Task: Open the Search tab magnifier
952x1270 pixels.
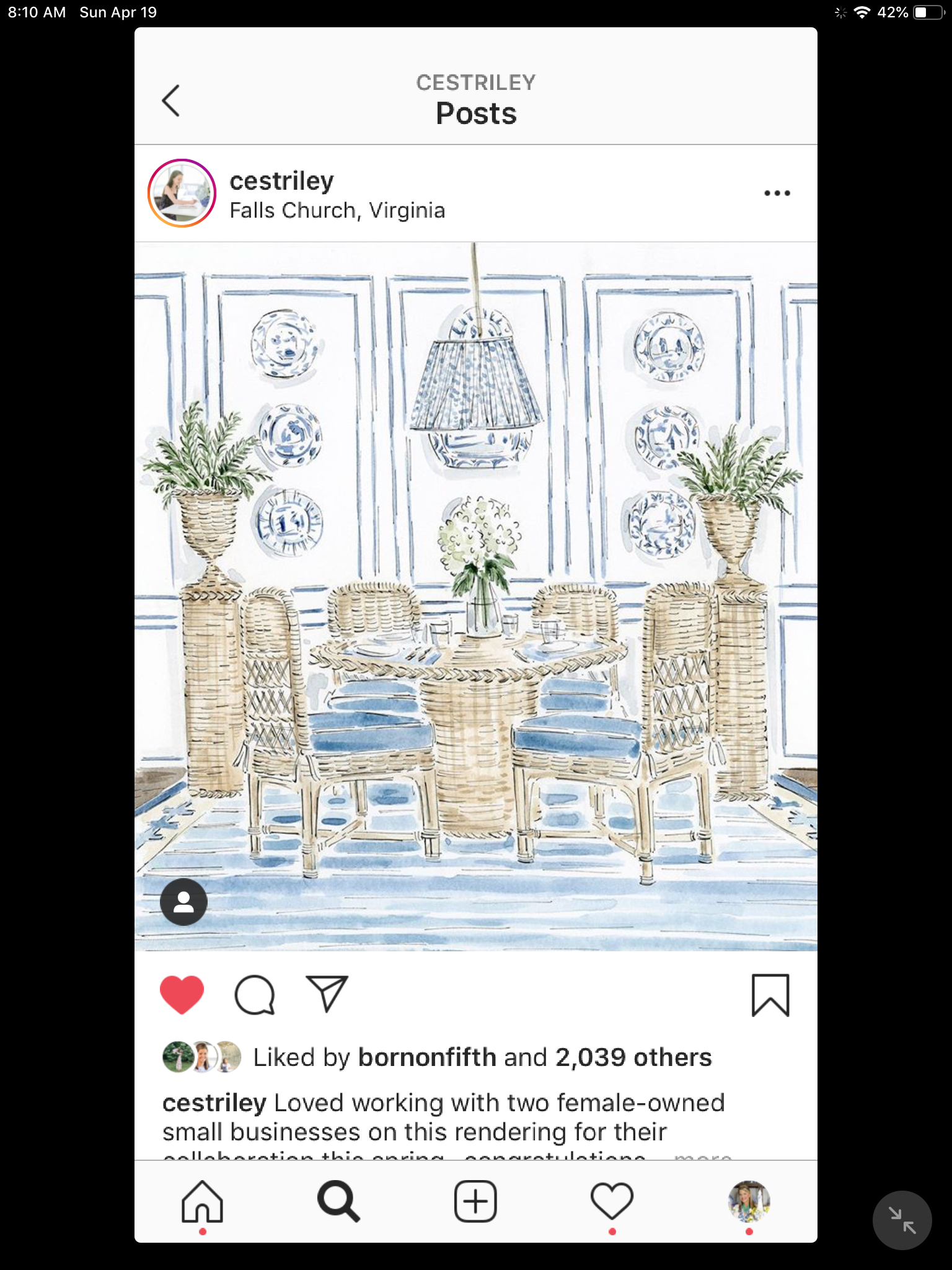Action: click(x=338, y=1202)
